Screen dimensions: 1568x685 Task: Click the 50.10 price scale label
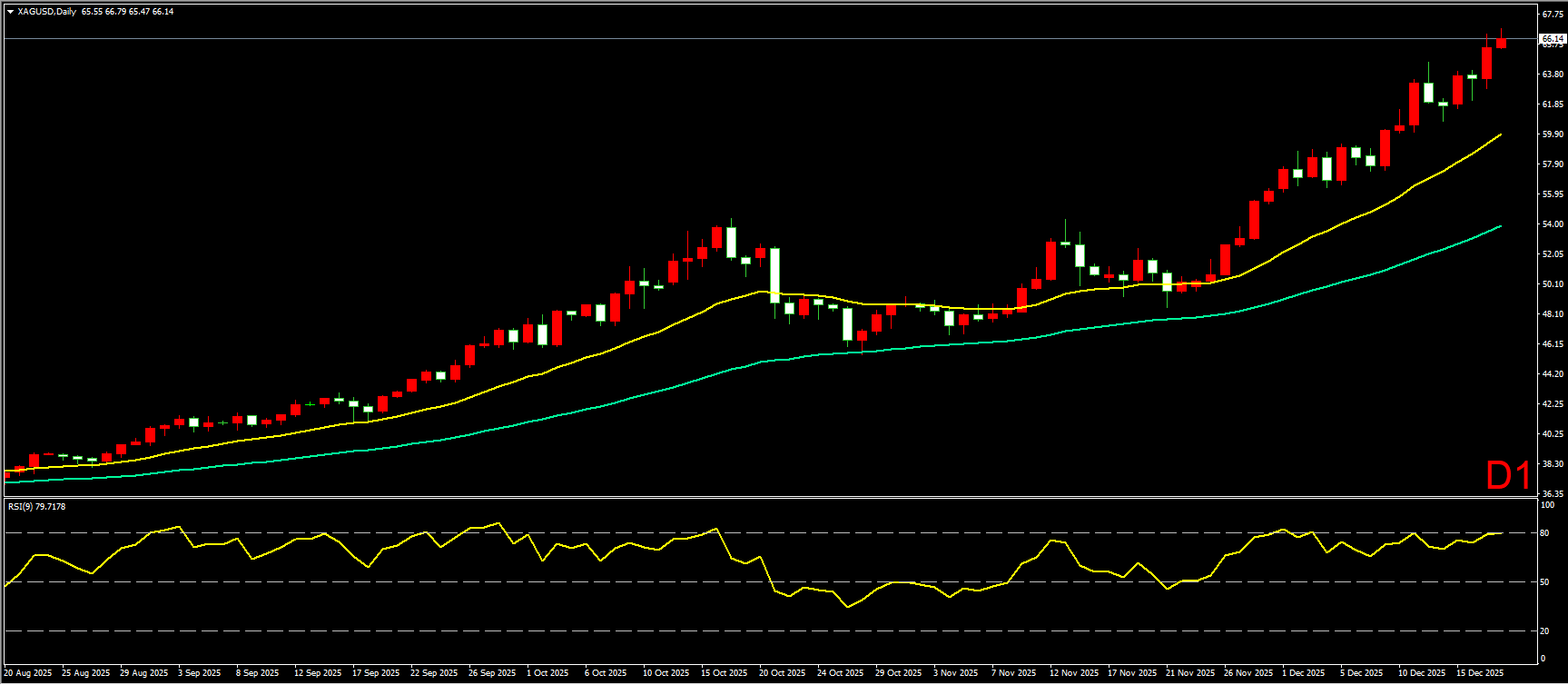click(x=1552, y=284)
